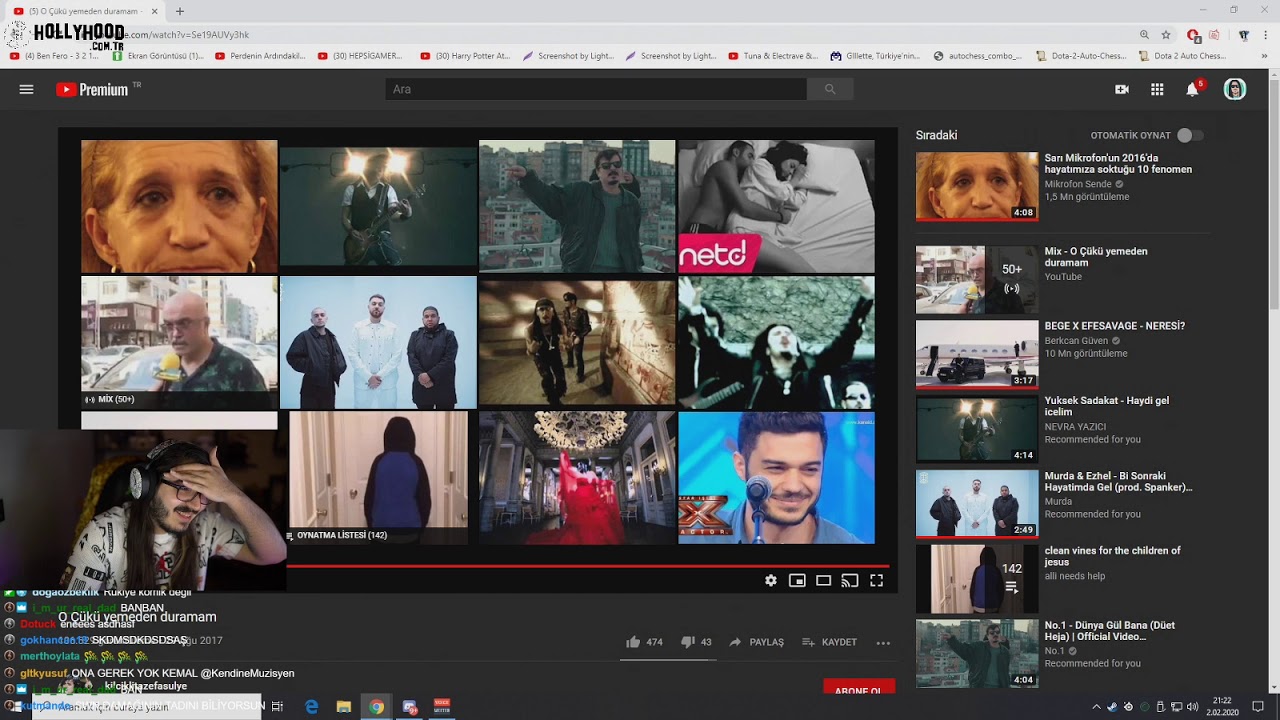Open the account avatar menu

pyautogui.click(x=1235, y=89)
